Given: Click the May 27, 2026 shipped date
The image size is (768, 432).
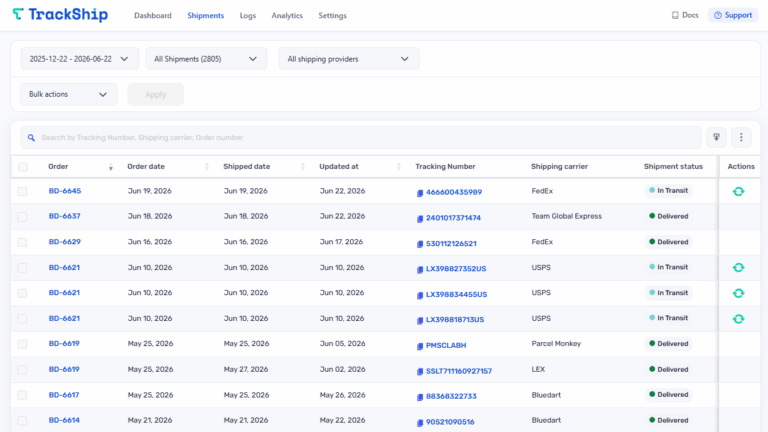Looking at the screenshot, I should (x=246, y=369).
